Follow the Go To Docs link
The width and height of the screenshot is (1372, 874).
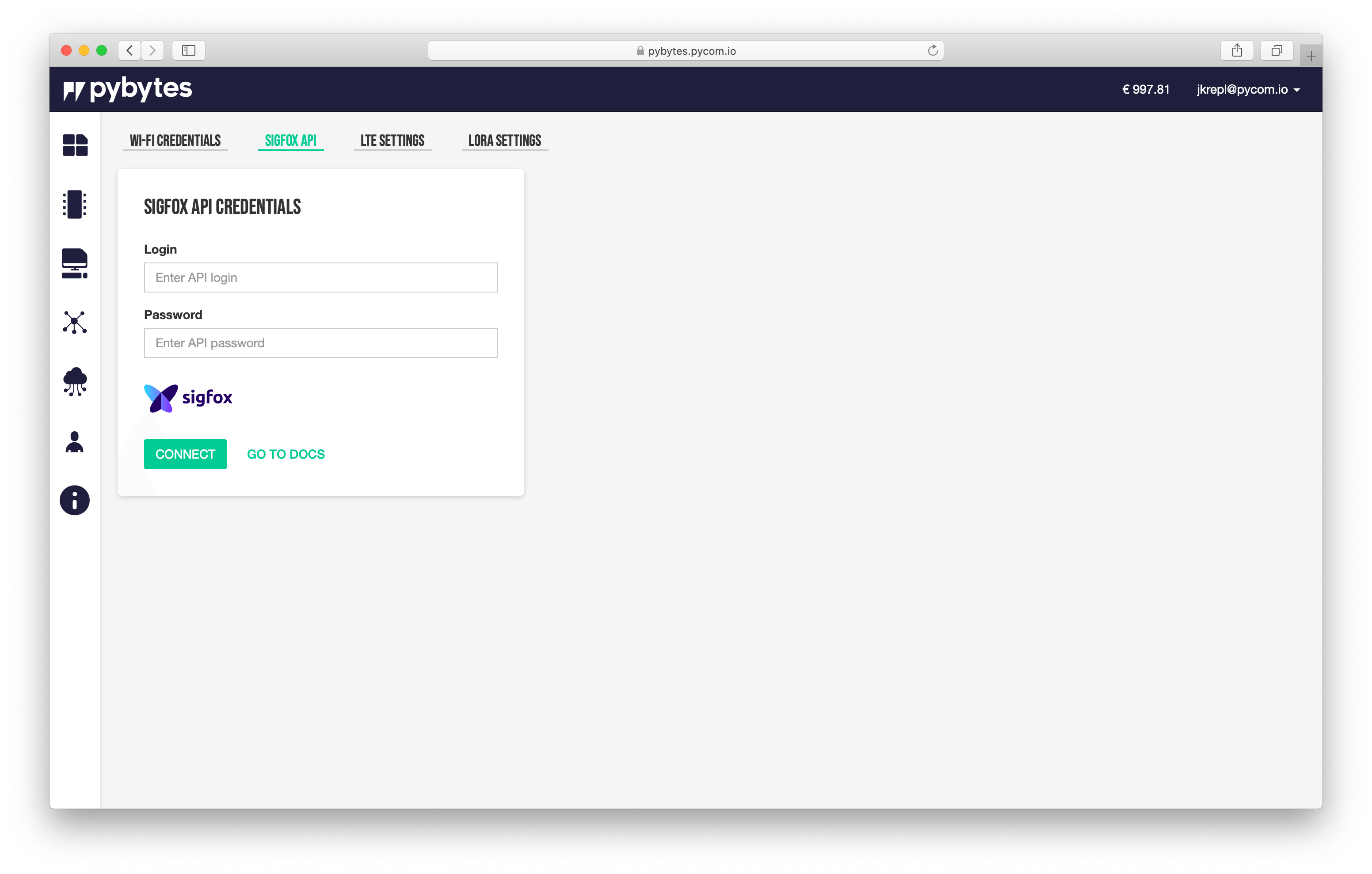[286, 454]
